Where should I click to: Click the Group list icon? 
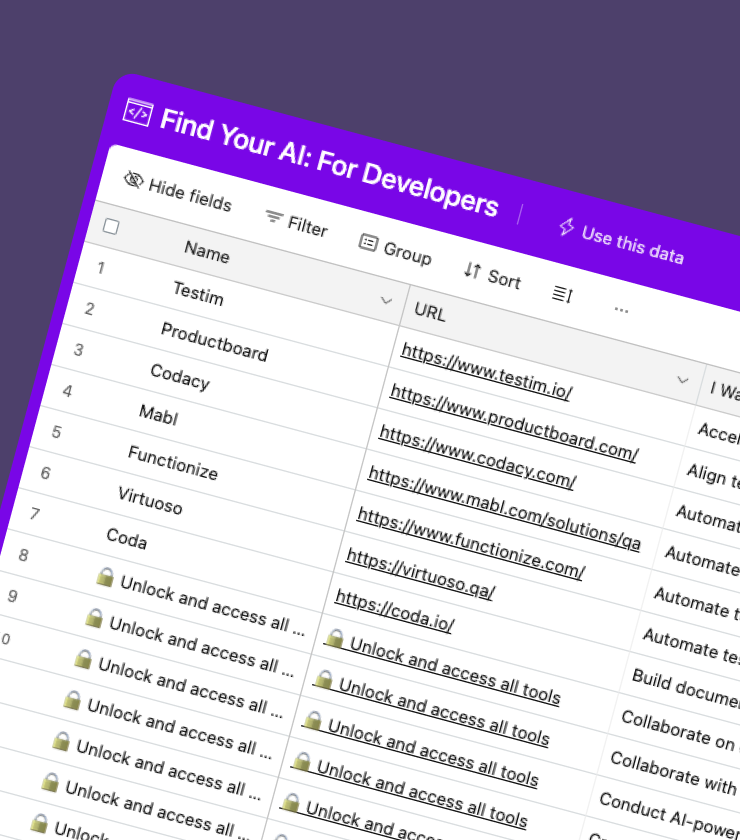(x=368, y=243)
